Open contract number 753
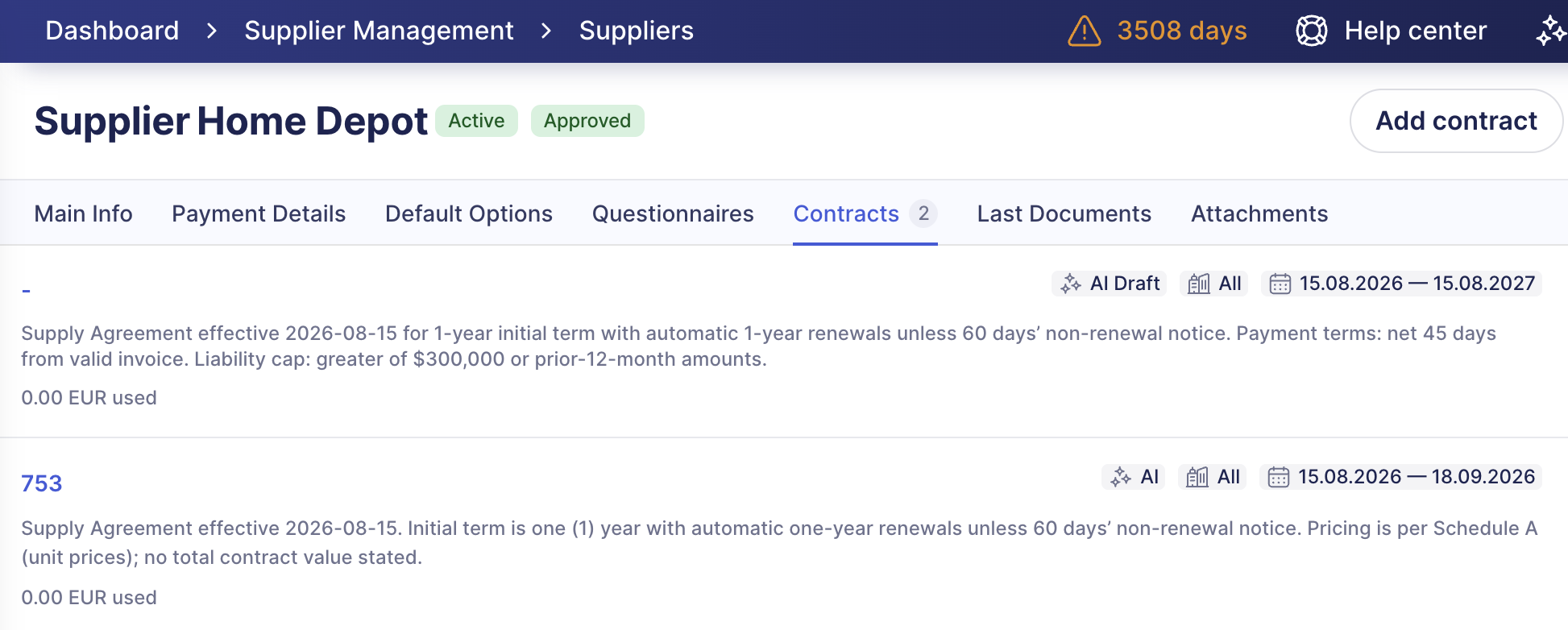The height and width of the screenshot is (630, 1568). click(42, 483)
